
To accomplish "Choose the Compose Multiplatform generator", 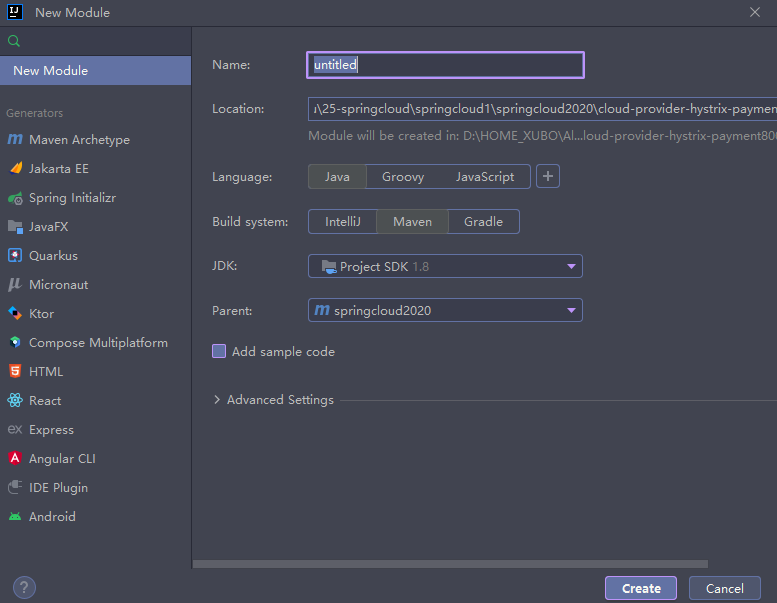I will (x=95, y=343).
